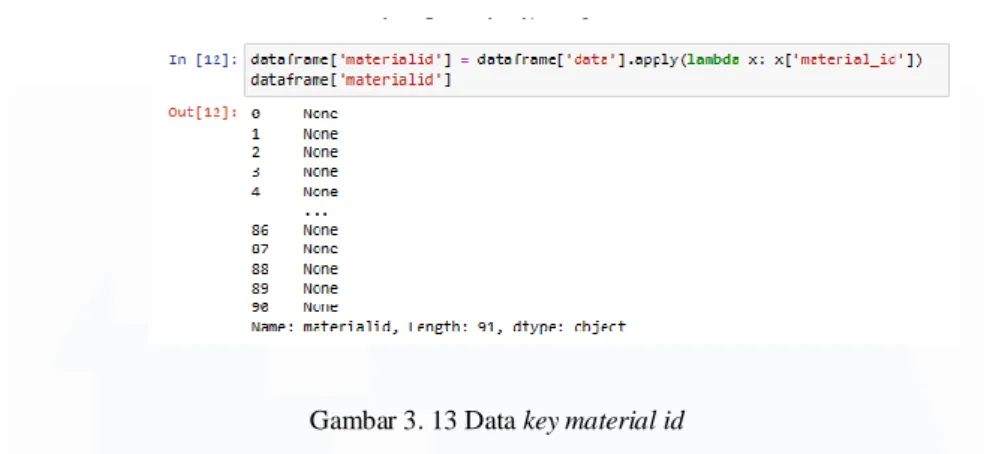Click the second code line dataframe['materialid']
999x454 pixels.
[351, 80]
